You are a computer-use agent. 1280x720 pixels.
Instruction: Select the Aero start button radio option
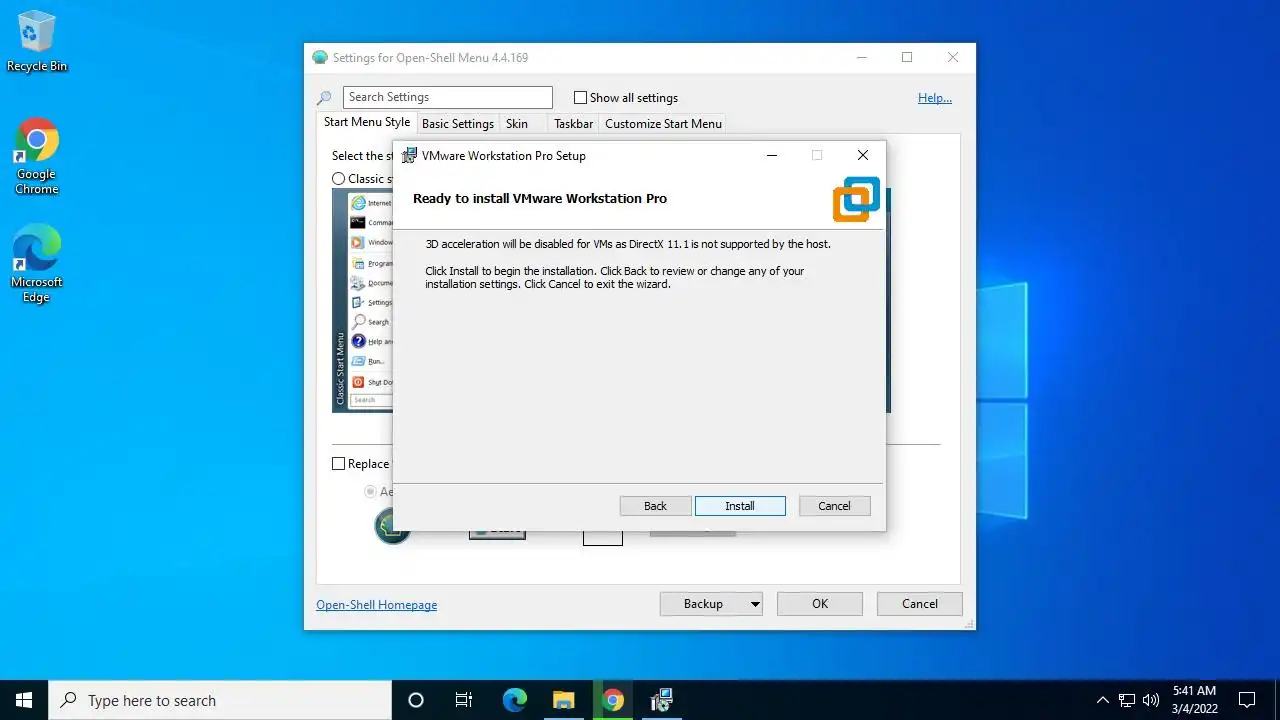371,492
